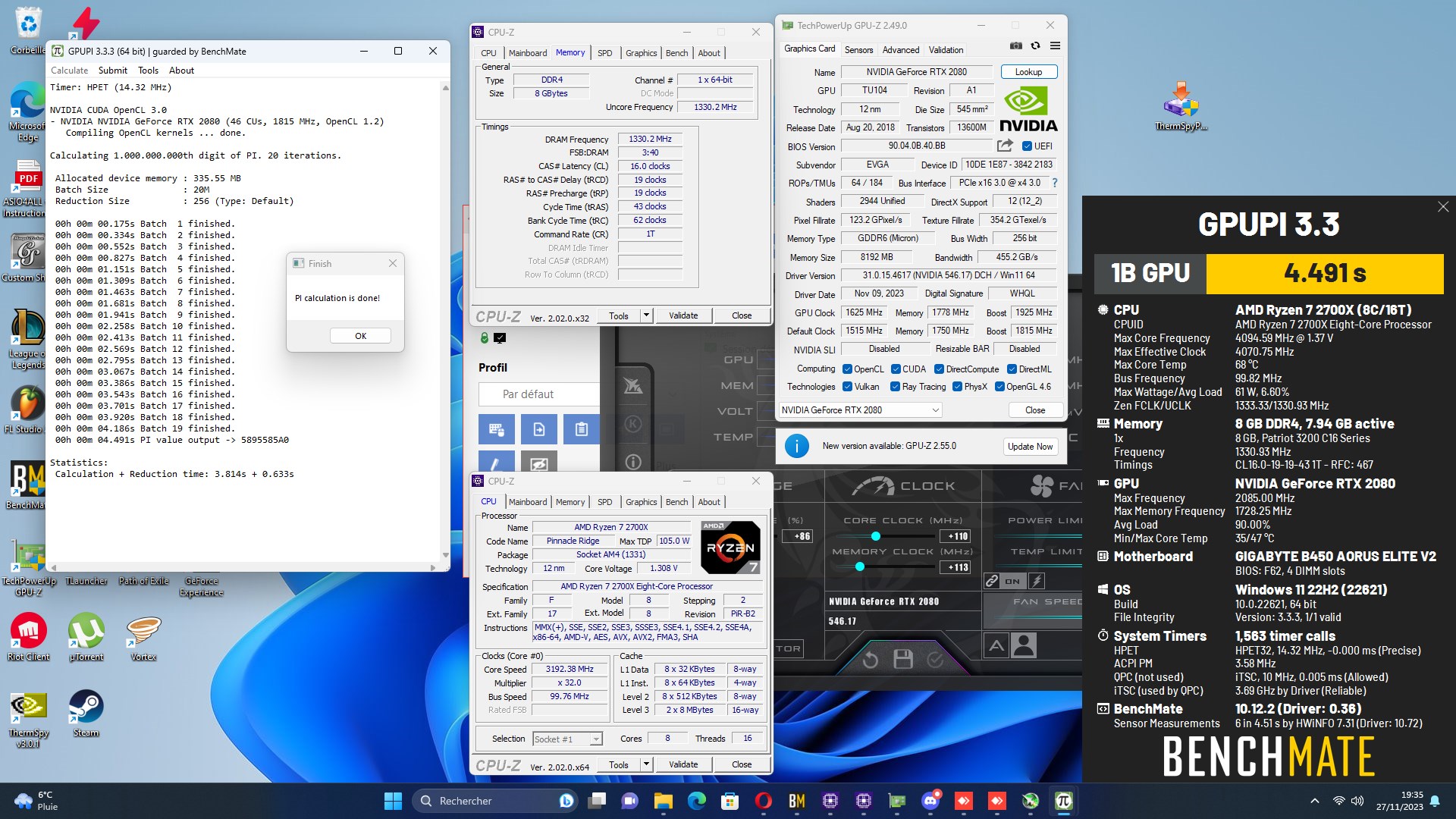
Task: Switch to Sensors tab in GPU-Z
Action: click(858, 50)
